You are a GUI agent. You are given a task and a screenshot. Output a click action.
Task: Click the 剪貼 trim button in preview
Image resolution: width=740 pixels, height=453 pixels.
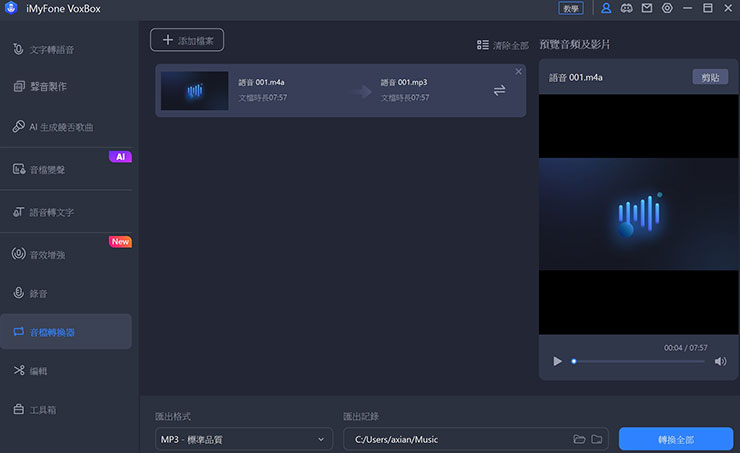710,77
